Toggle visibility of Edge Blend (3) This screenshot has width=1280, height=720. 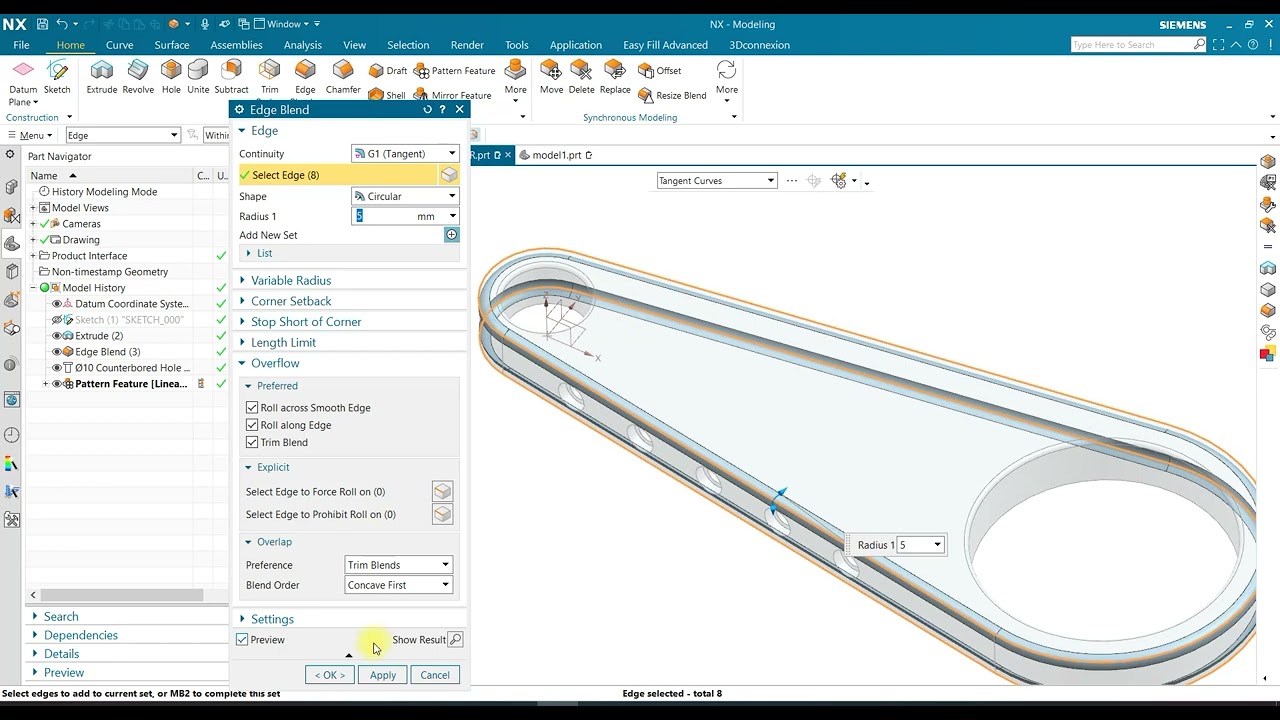click(57, 352)
